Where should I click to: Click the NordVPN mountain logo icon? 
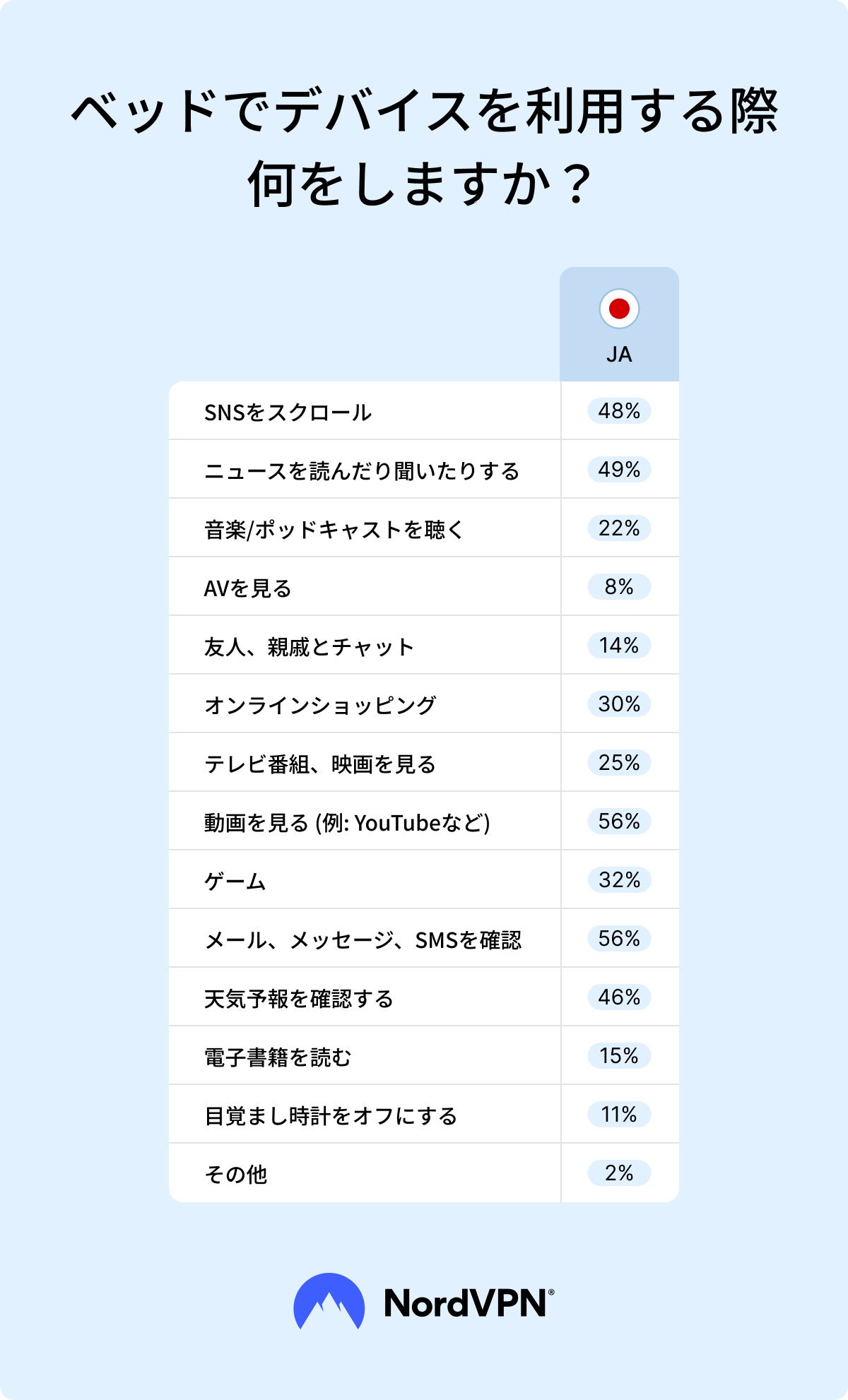[329, 1301]
